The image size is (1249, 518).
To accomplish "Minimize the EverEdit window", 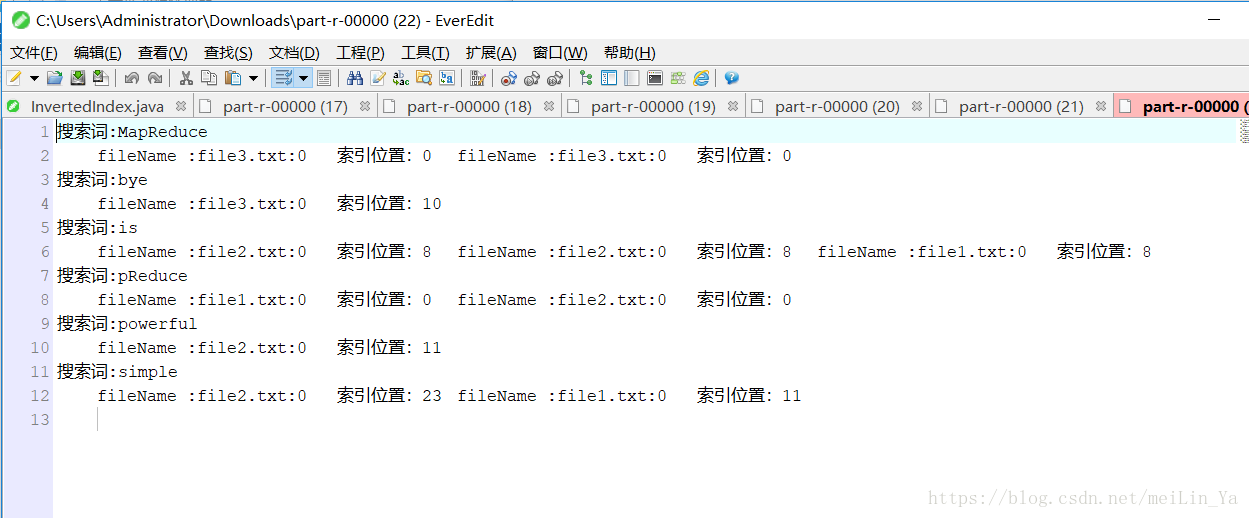I will [x=1214, y=20].
